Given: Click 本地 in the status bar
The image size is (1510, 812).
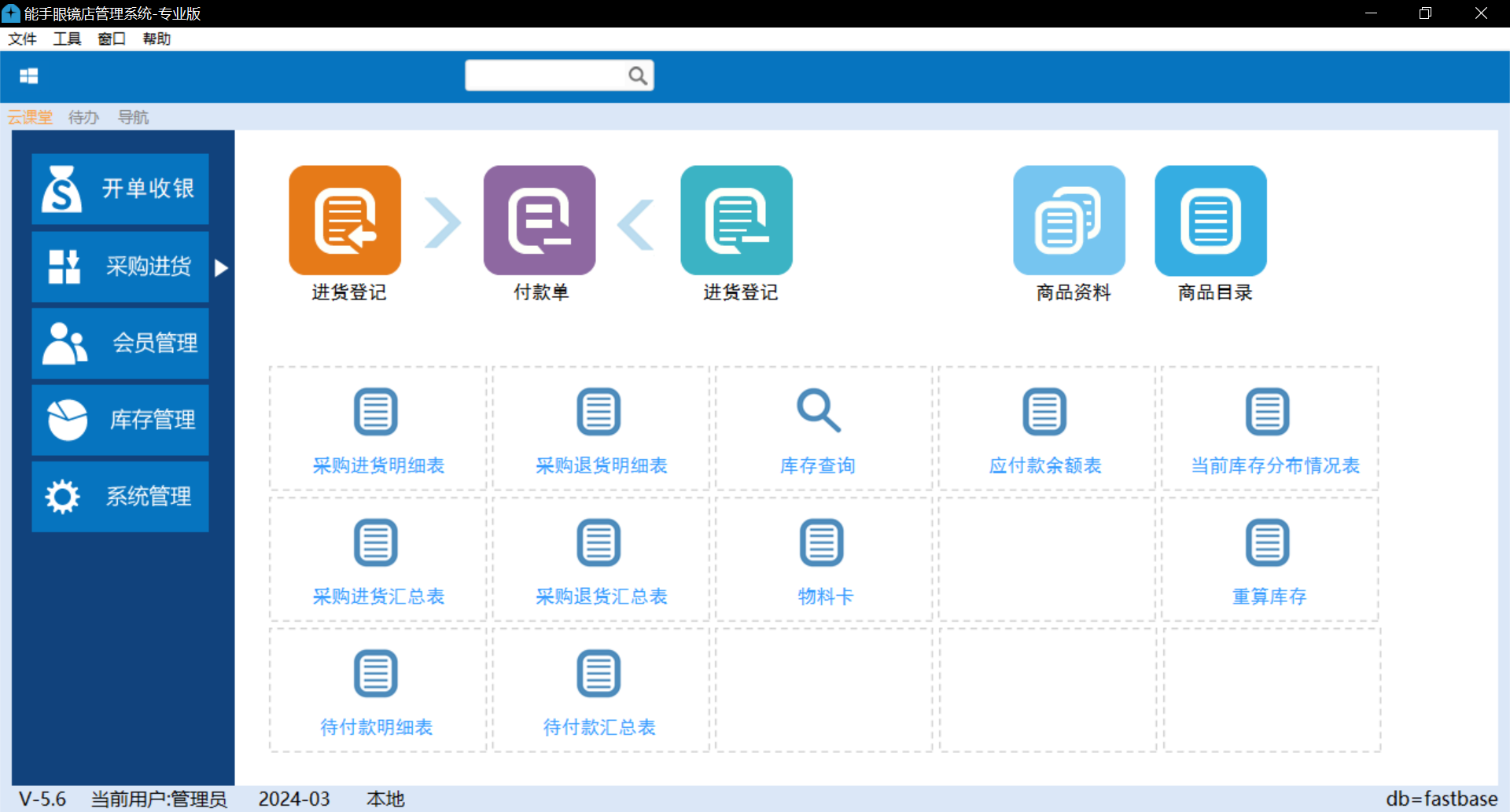Looking at the screenshot, I should [x=385, y=799].
